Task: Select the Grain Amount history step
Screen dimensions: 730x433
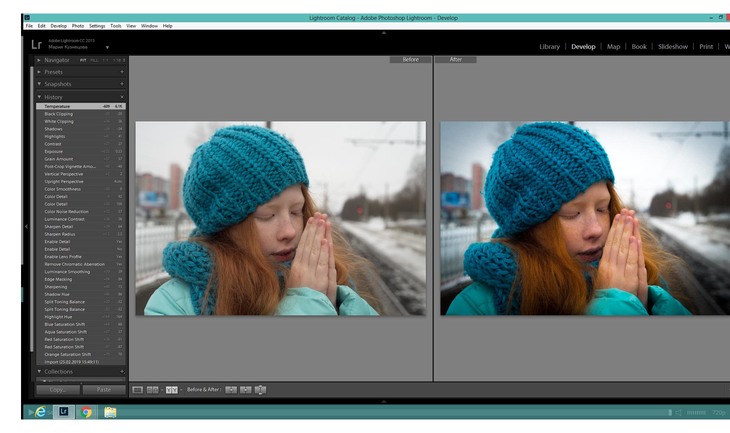Action: (x=81, y=159)
